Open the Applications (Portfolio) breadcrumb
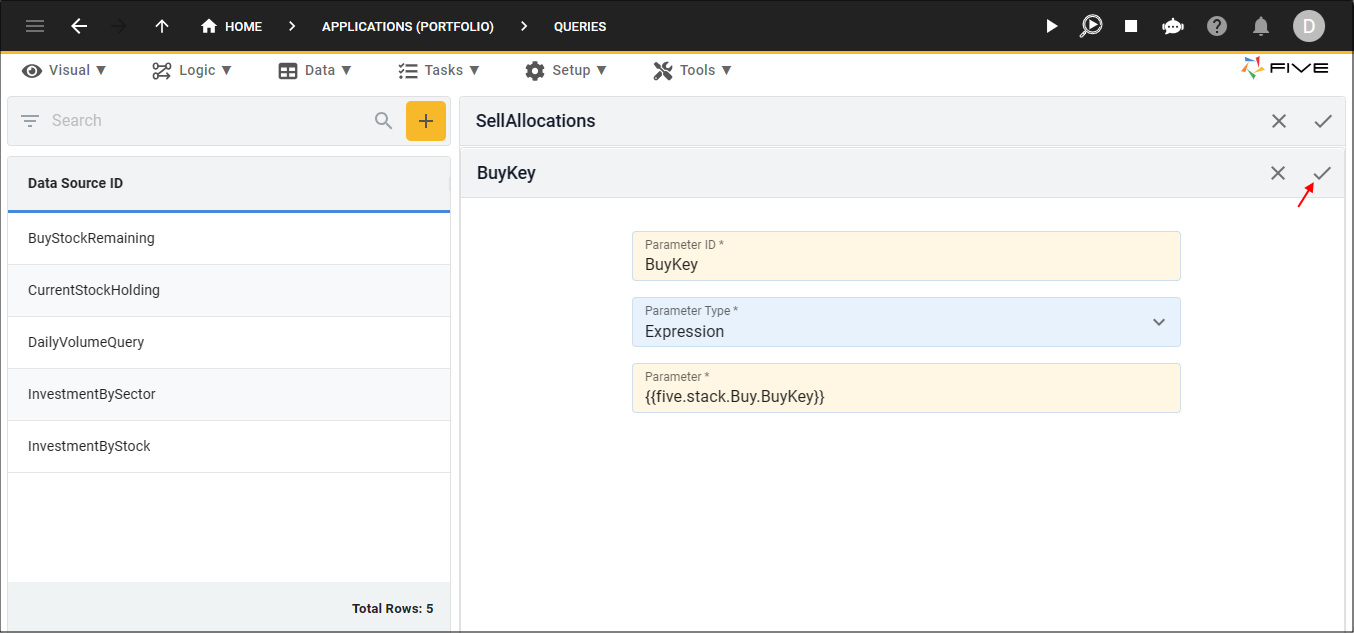The image size is (1354, 633). 408,27
